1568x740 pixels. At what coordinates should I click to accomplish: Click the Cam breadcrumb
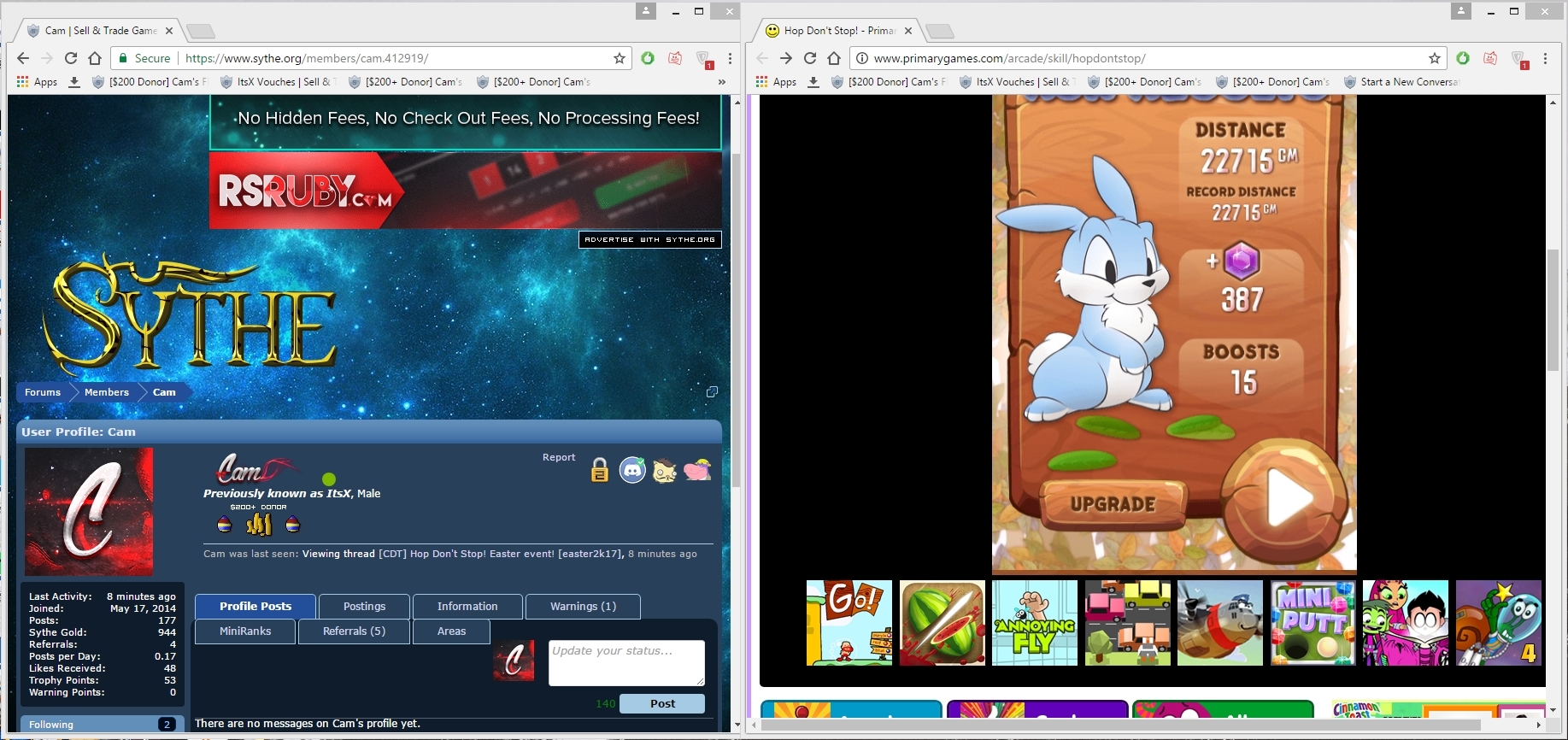pos(164,392)
